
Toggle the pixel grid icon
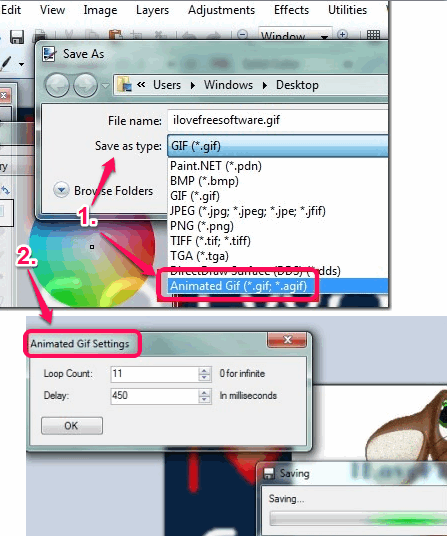[373, 35]
